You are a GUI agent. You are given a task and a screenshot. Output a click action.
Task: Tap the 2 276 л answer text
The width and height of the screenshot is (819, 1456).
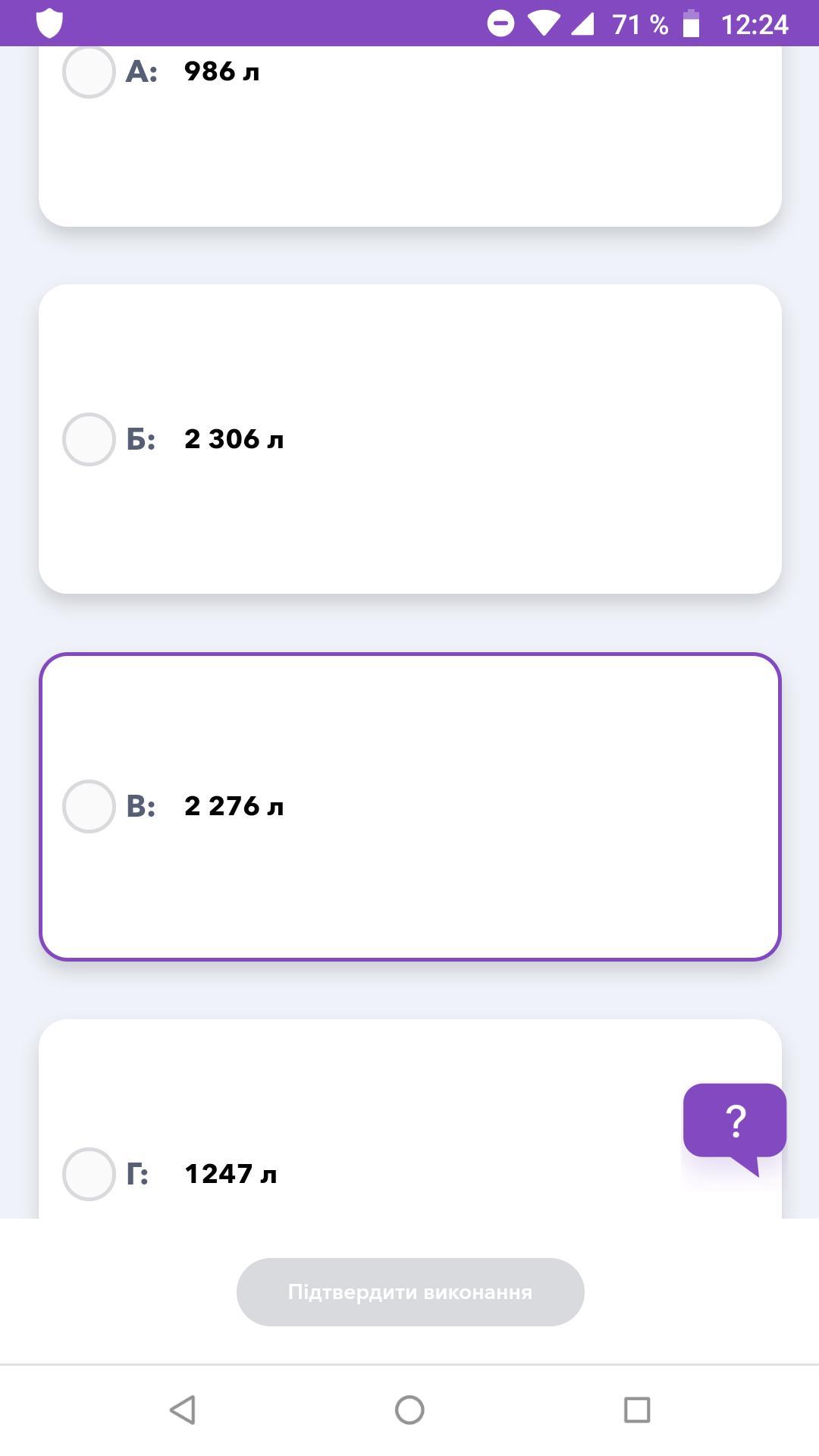coord(234,806)
